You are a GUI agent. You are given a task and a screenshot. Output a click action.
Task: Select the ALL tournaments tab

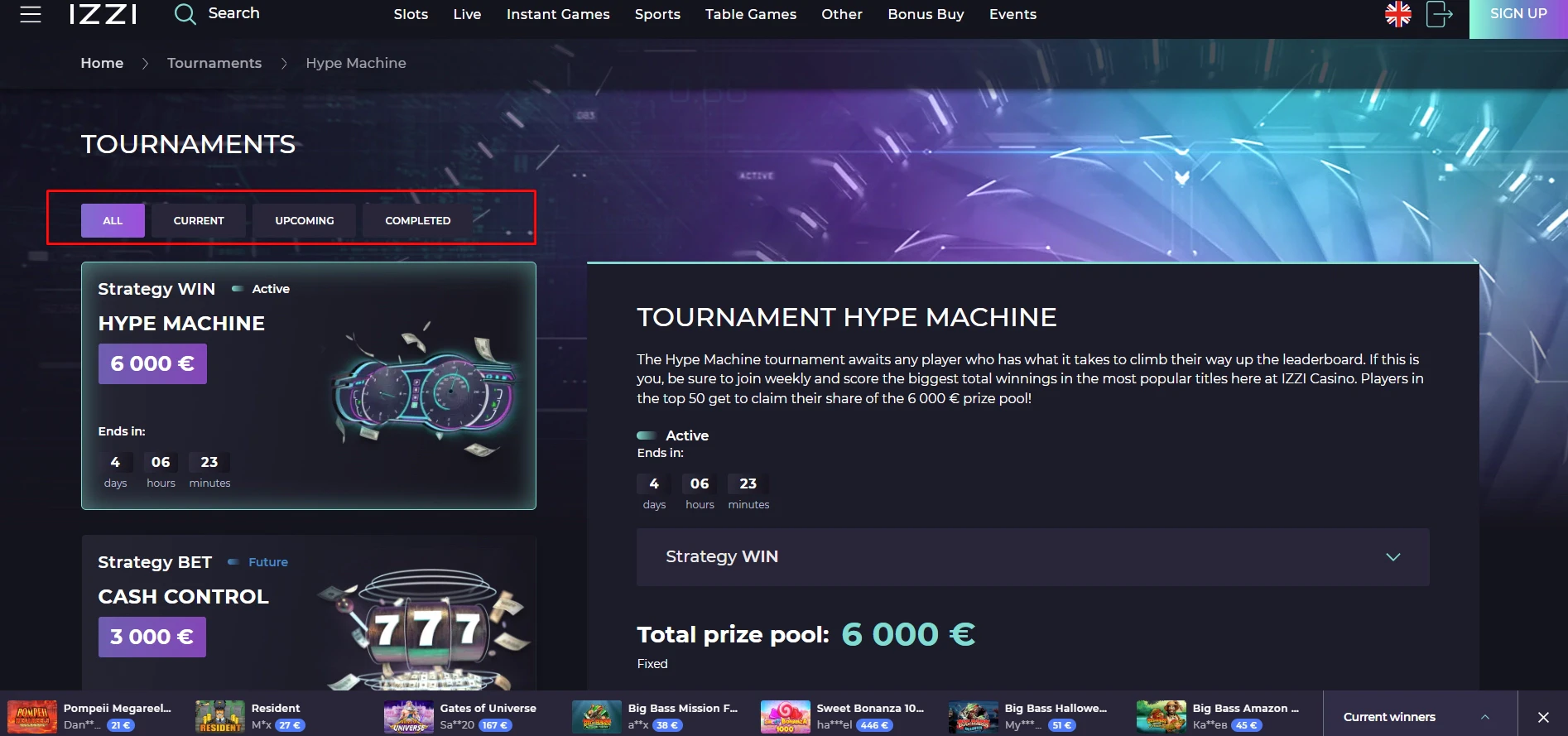point(113,221)
